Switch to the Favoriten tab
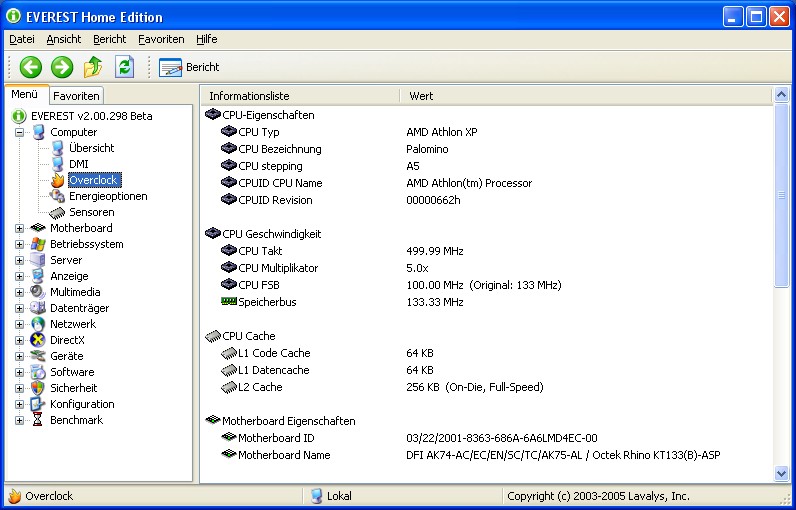Screen dimensions: 796x510 point(76,96)
